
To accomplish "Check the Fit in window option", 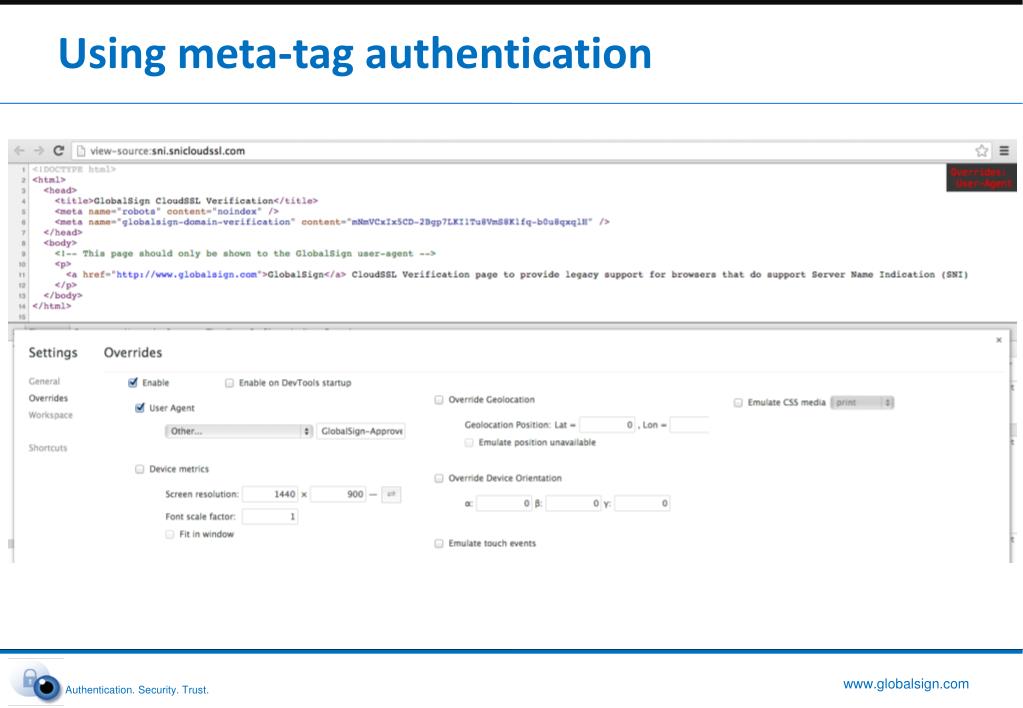I will (x=170, y=534).
